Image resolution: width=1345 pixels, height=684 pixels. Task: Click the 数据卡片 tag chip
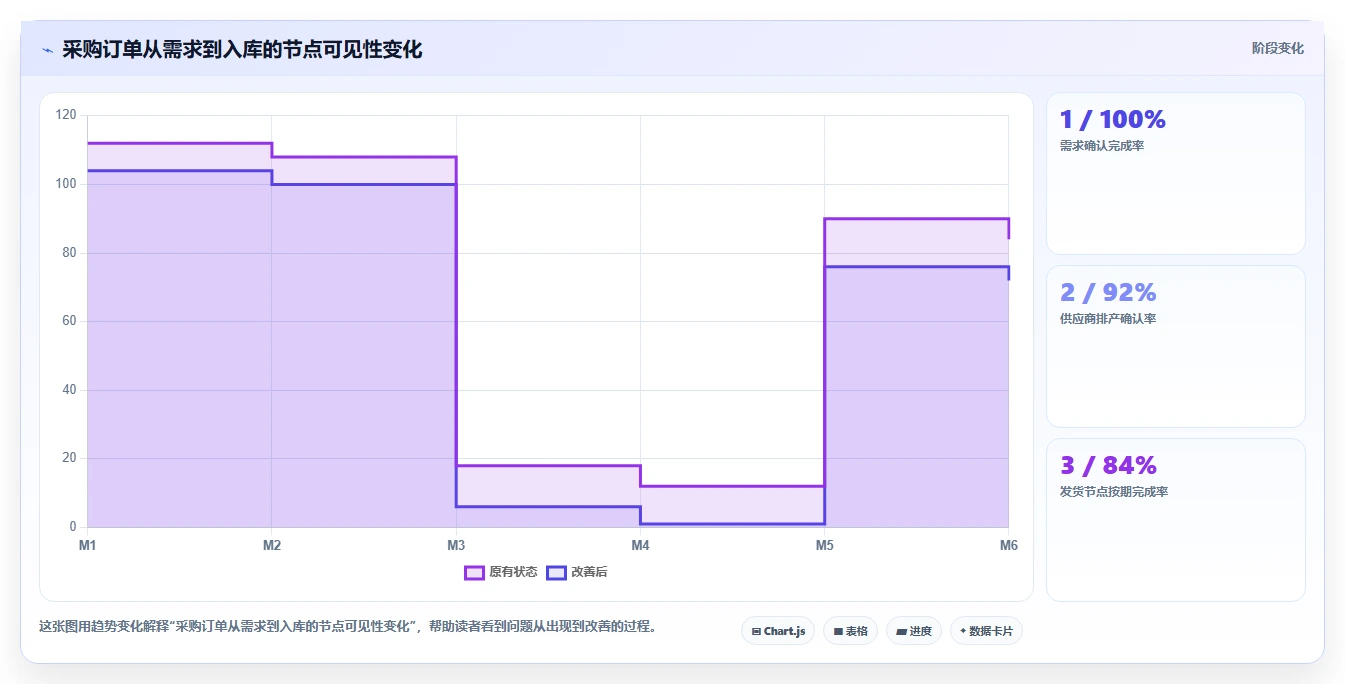pyautogui.click(x=986, y=631)
